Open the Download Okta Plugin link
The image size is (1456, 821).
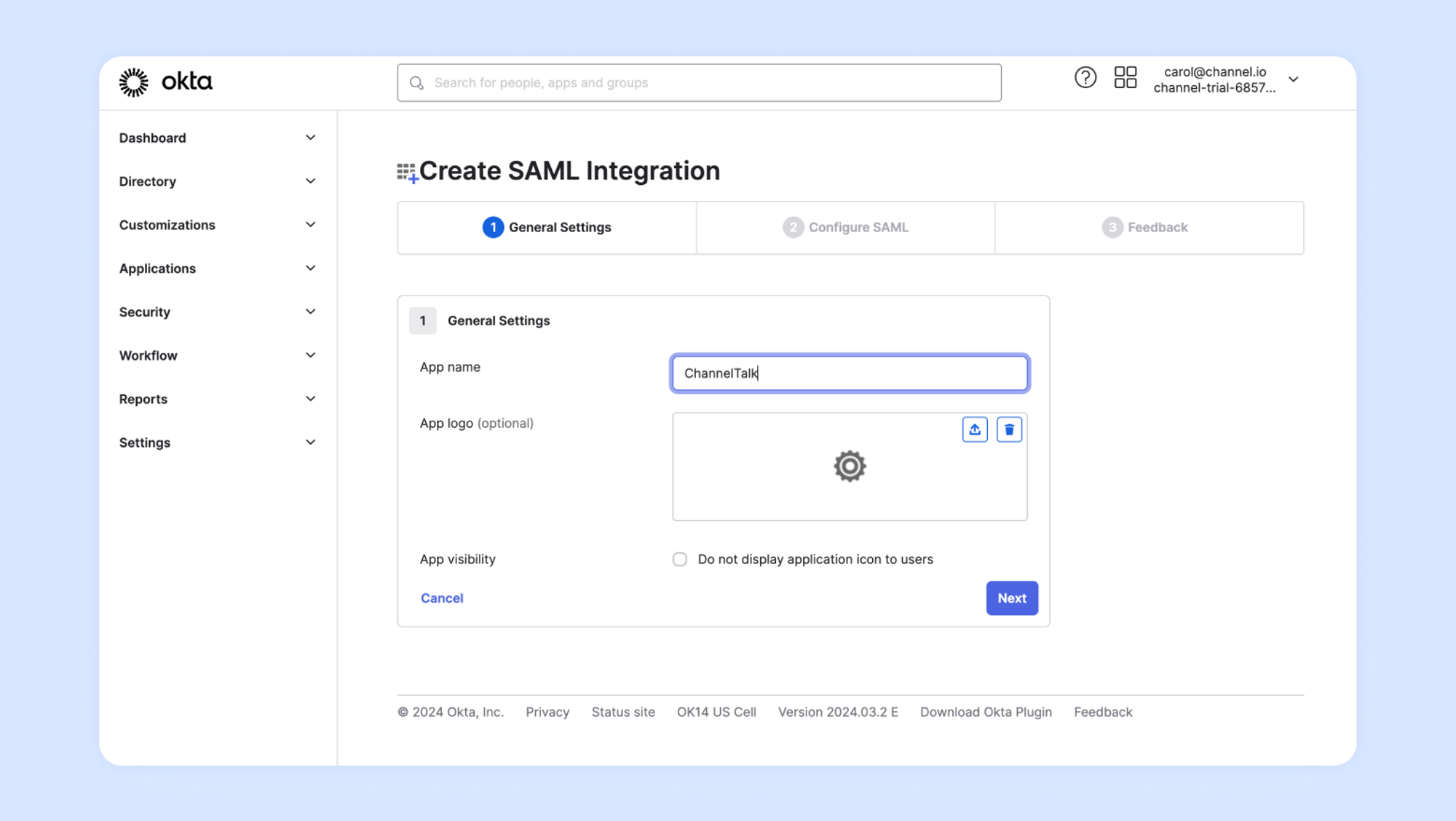click(x=986, y=712)
